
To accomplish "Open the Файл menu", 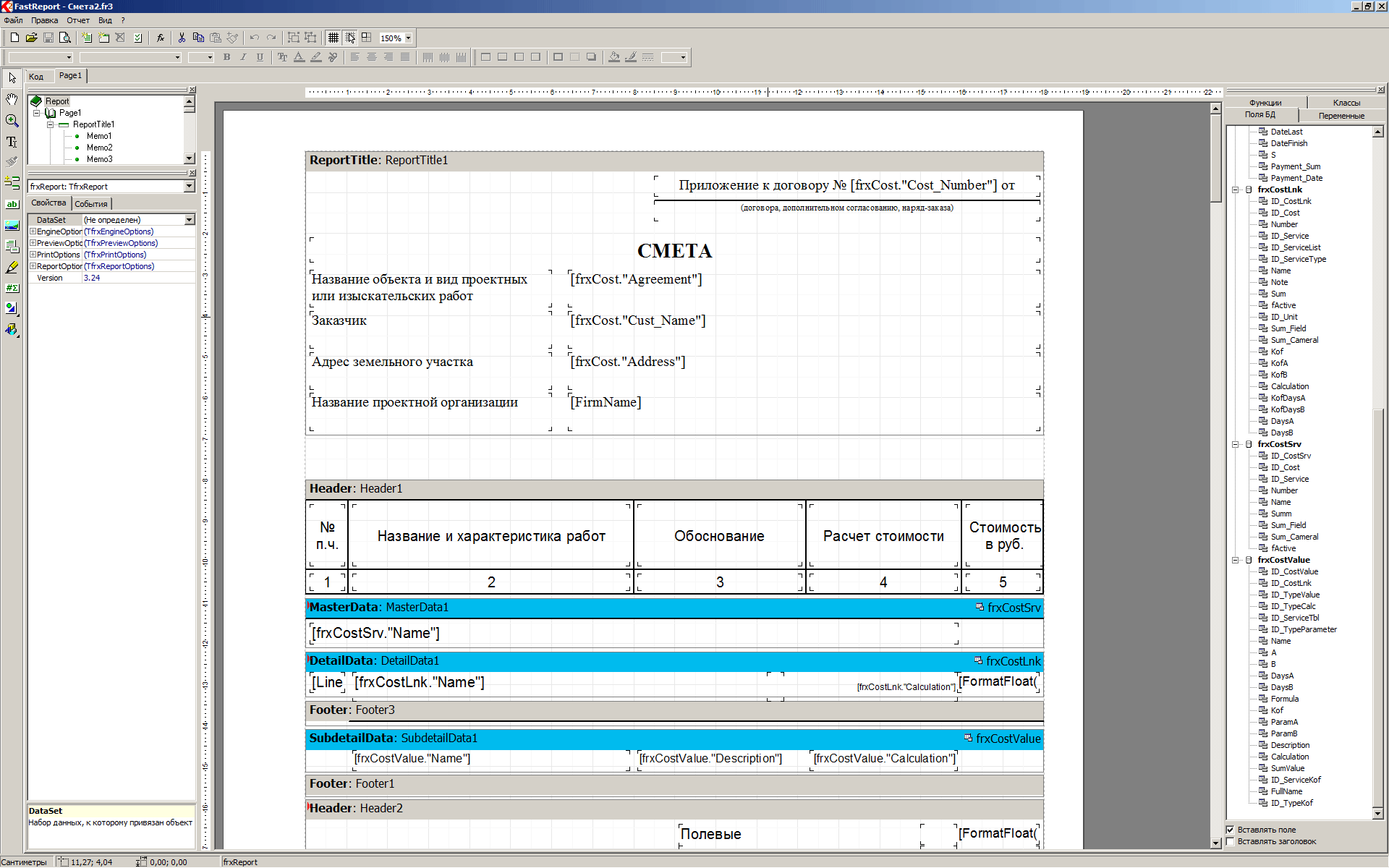I will coord(13,20).
